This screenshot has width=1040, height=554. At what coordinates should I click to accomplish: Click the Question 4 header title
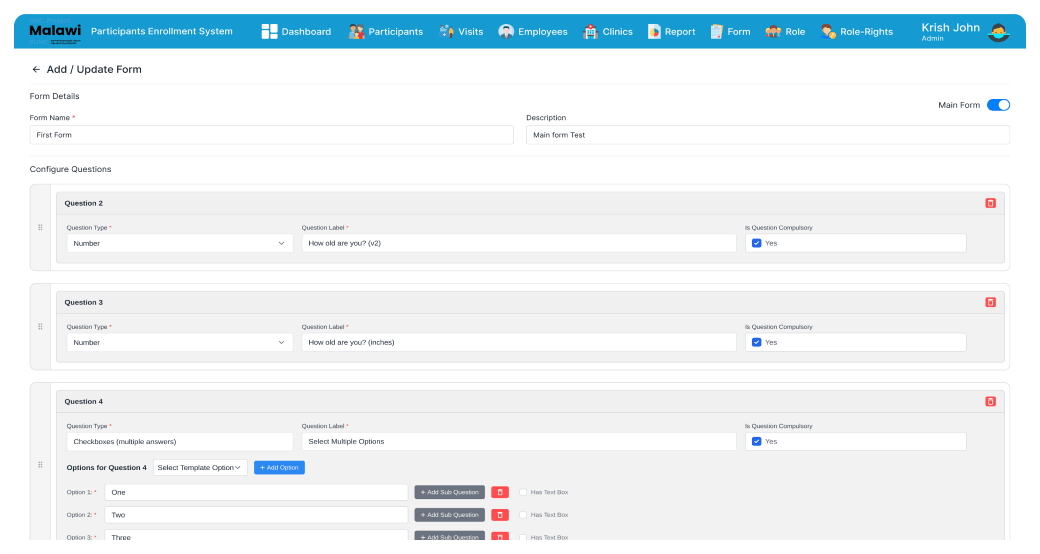point(84,401)
